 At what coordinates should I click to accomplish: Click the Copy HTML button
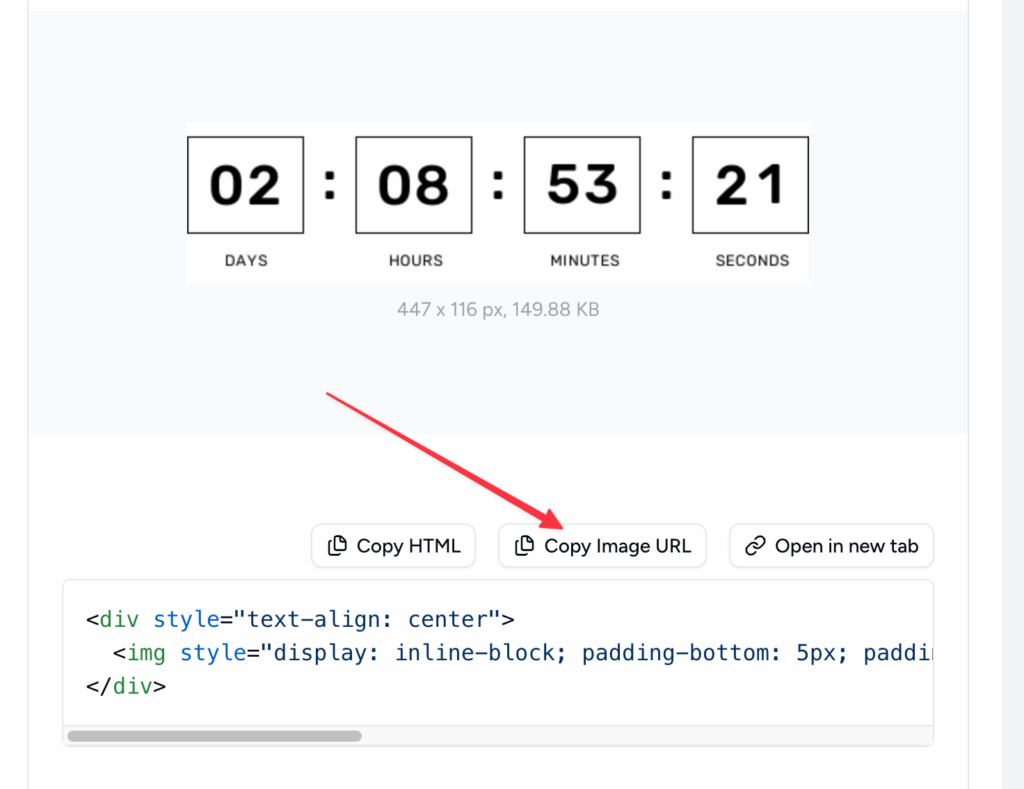click(393, 545)
